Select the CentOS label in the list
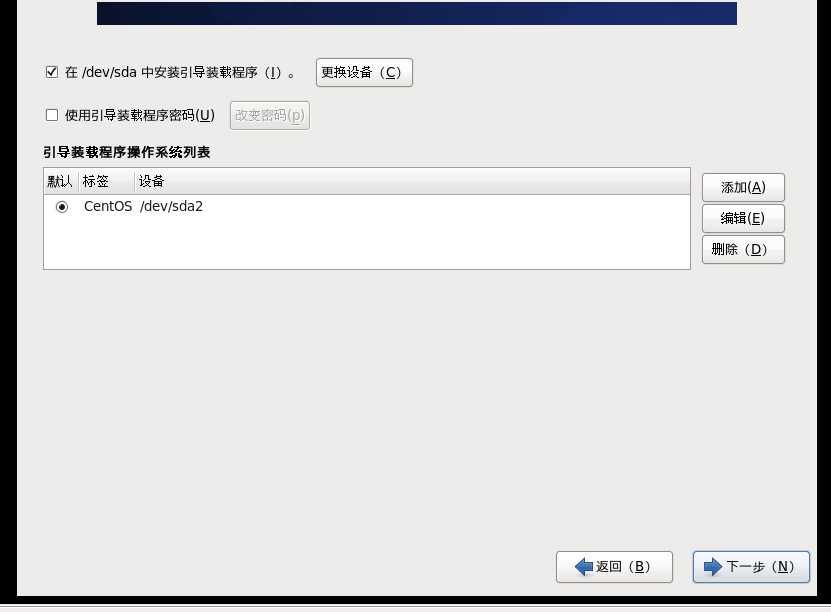The width and height of the screenshot is (831, 612). tap(108, 206)
